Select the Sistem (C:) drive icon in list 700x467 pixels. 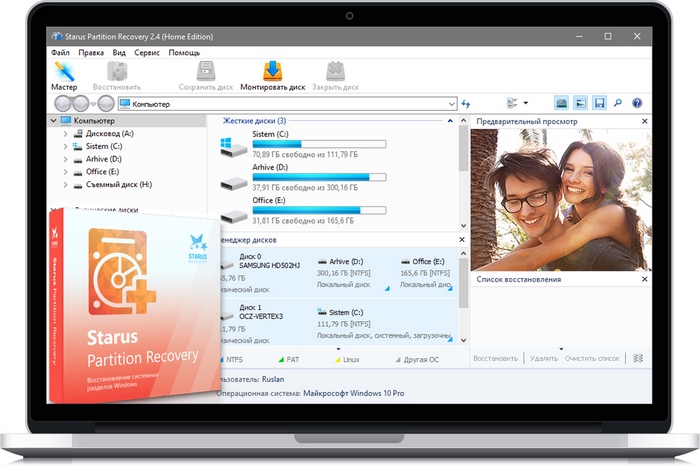tap(233, 146)
